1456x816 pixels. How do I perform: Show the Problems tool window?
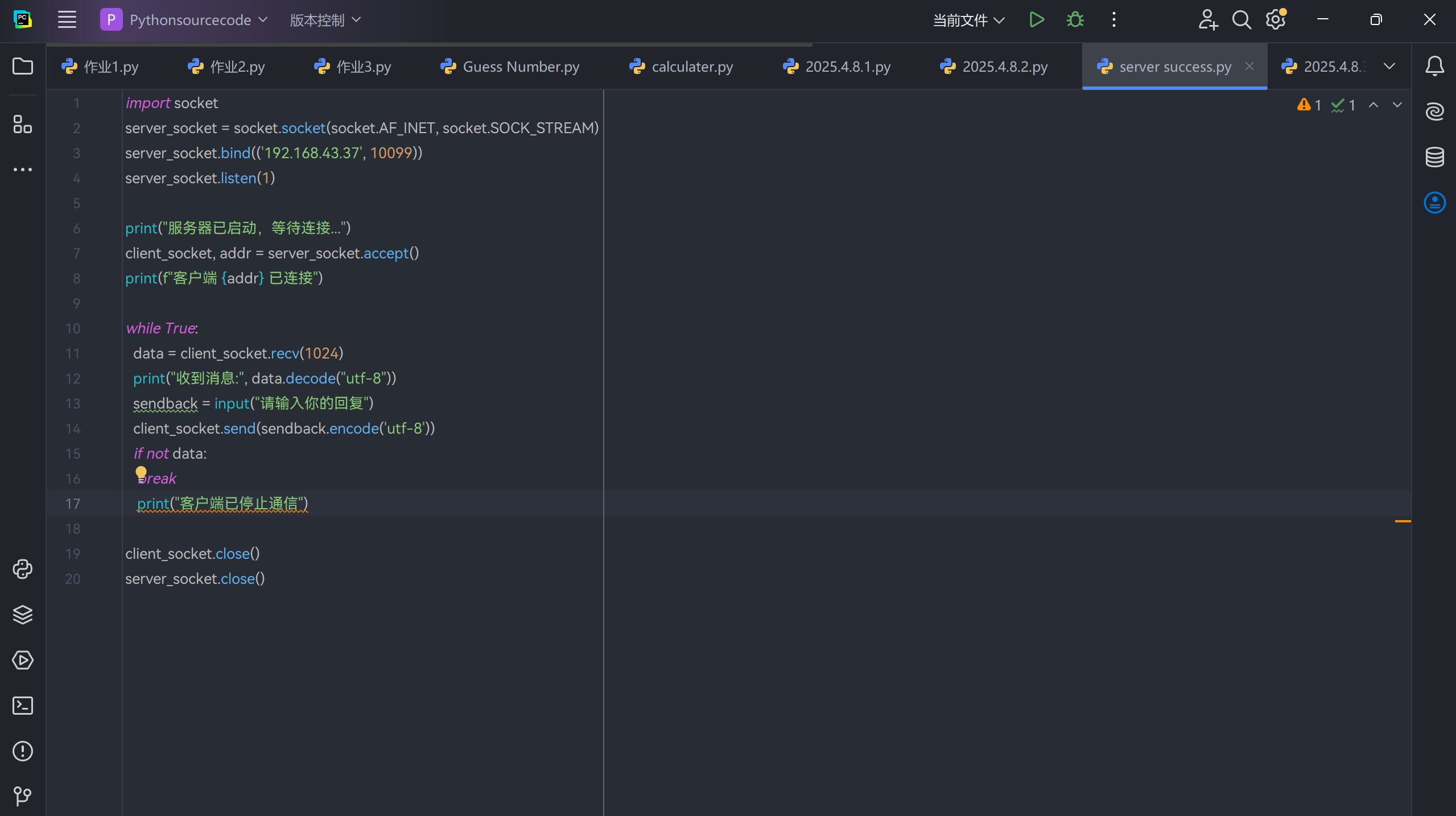[23, 751]
